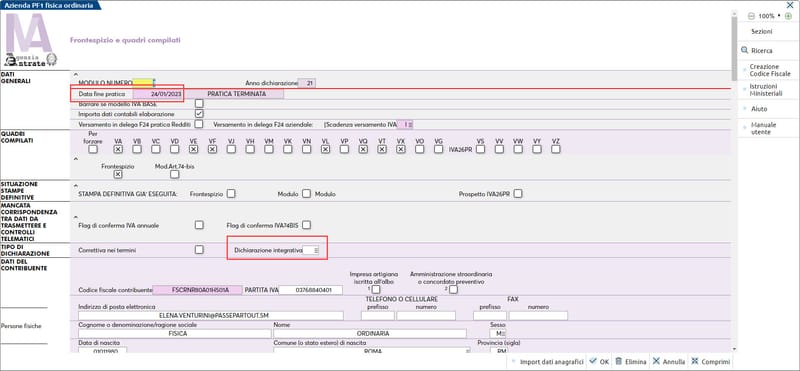Screen dimensions: 800x371
Task: Click the telefono prefisso field
Action: point(378,316)
